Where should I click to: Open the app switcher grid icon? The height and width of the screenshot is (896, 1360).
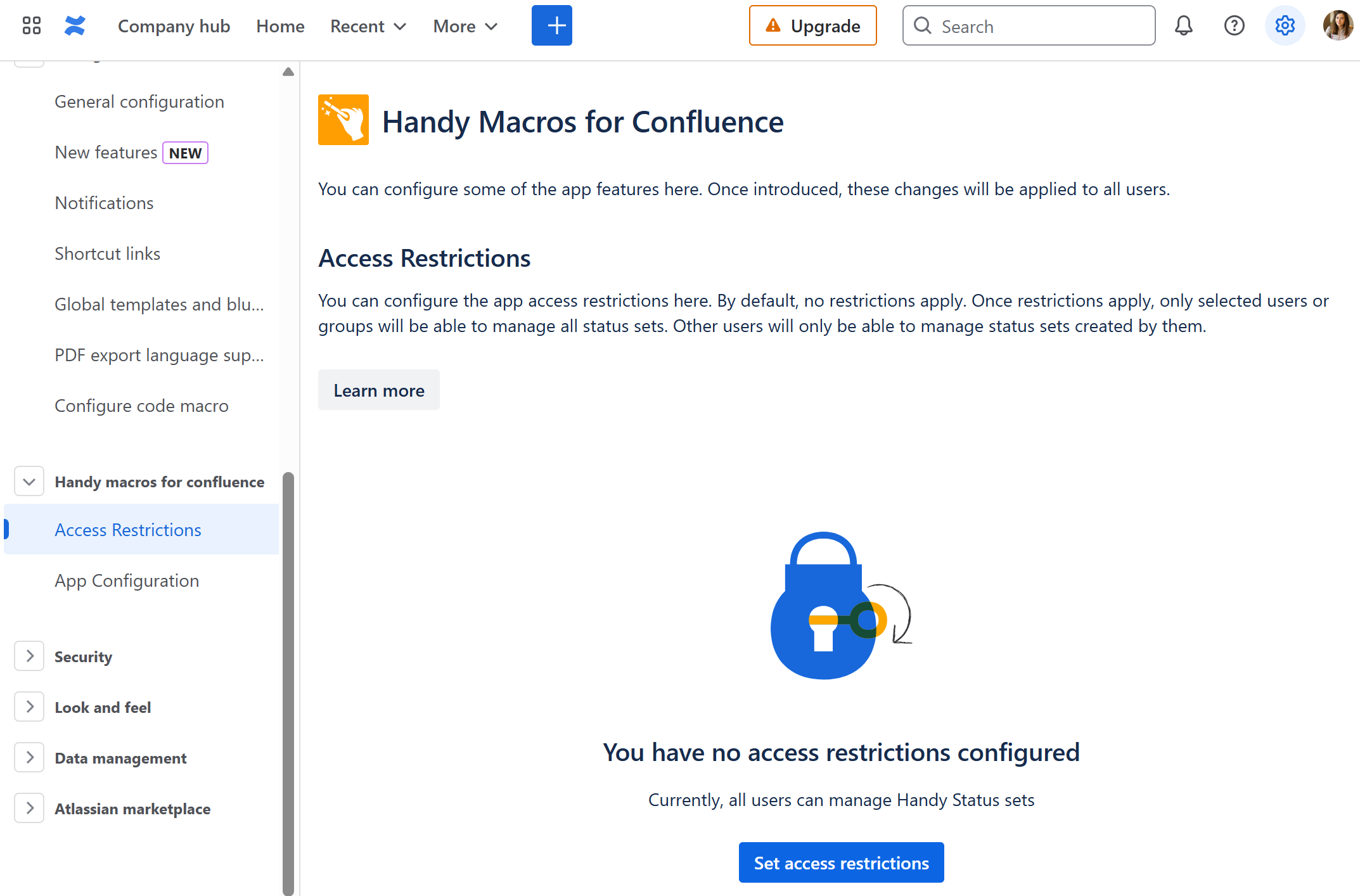tap(31, 26)
